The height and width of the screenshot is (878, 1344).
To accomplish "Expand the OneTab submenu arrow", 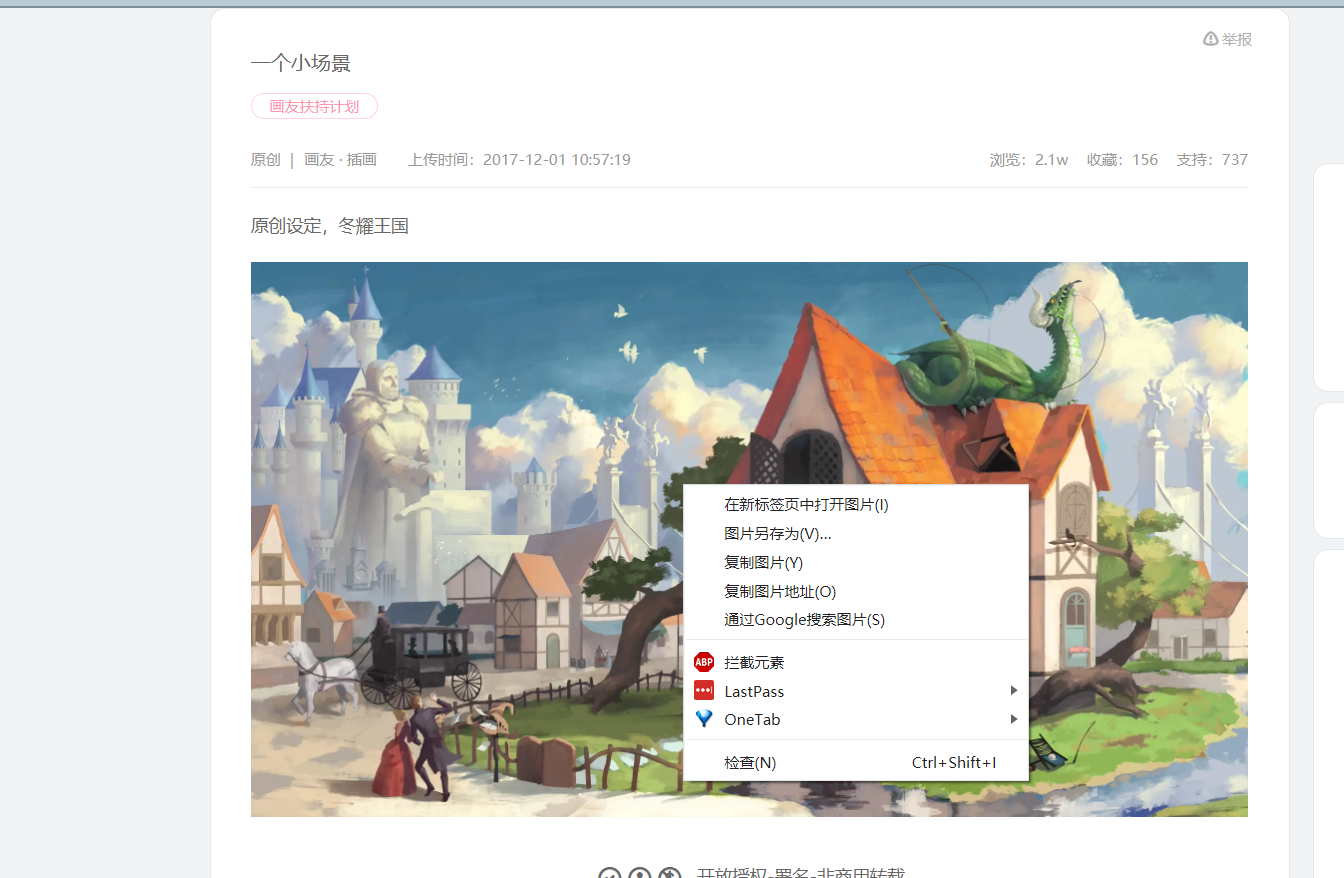I will tap(1014, 718).
